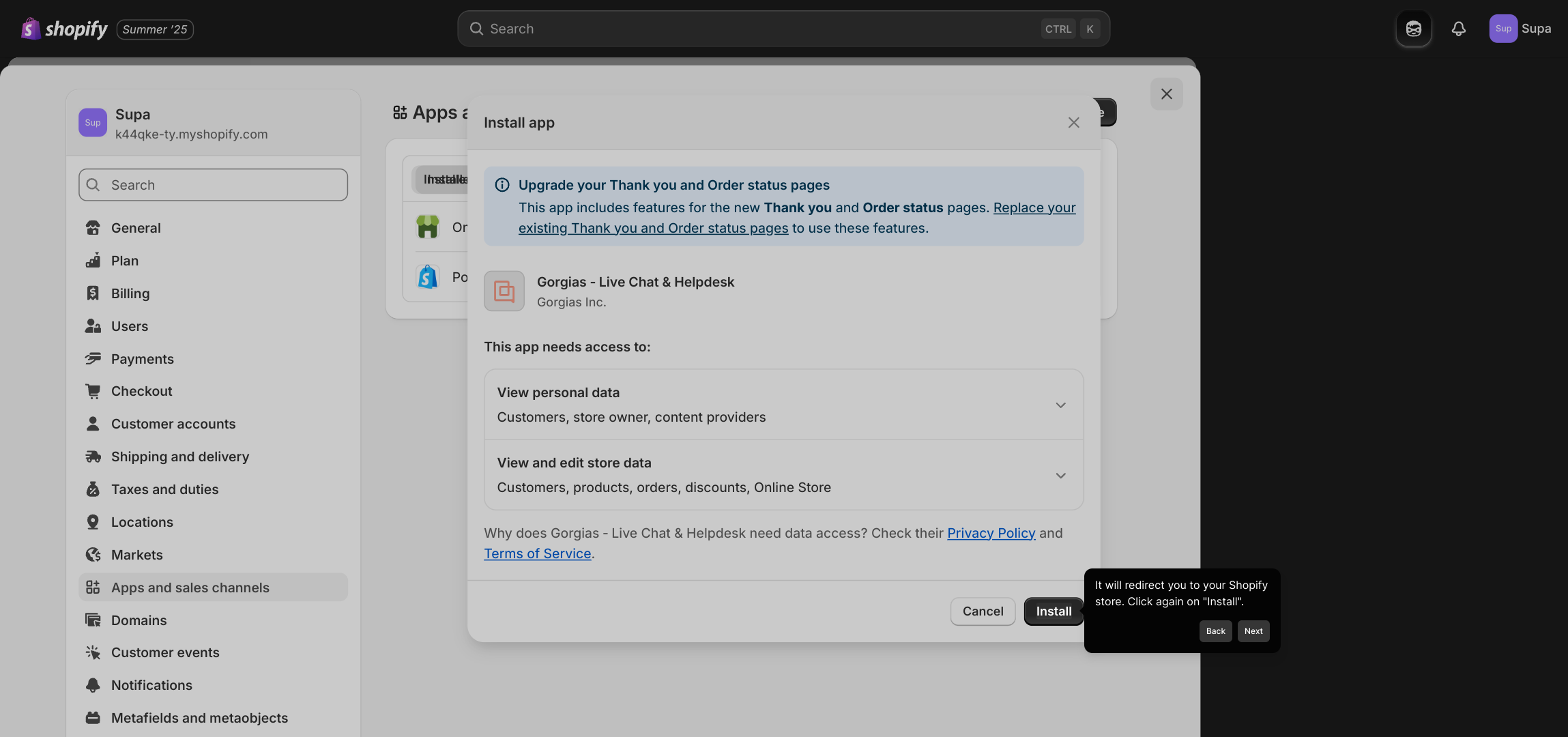Open Users settings
The height and width of the screenshot is (737, 1568).
coord(213,326)
